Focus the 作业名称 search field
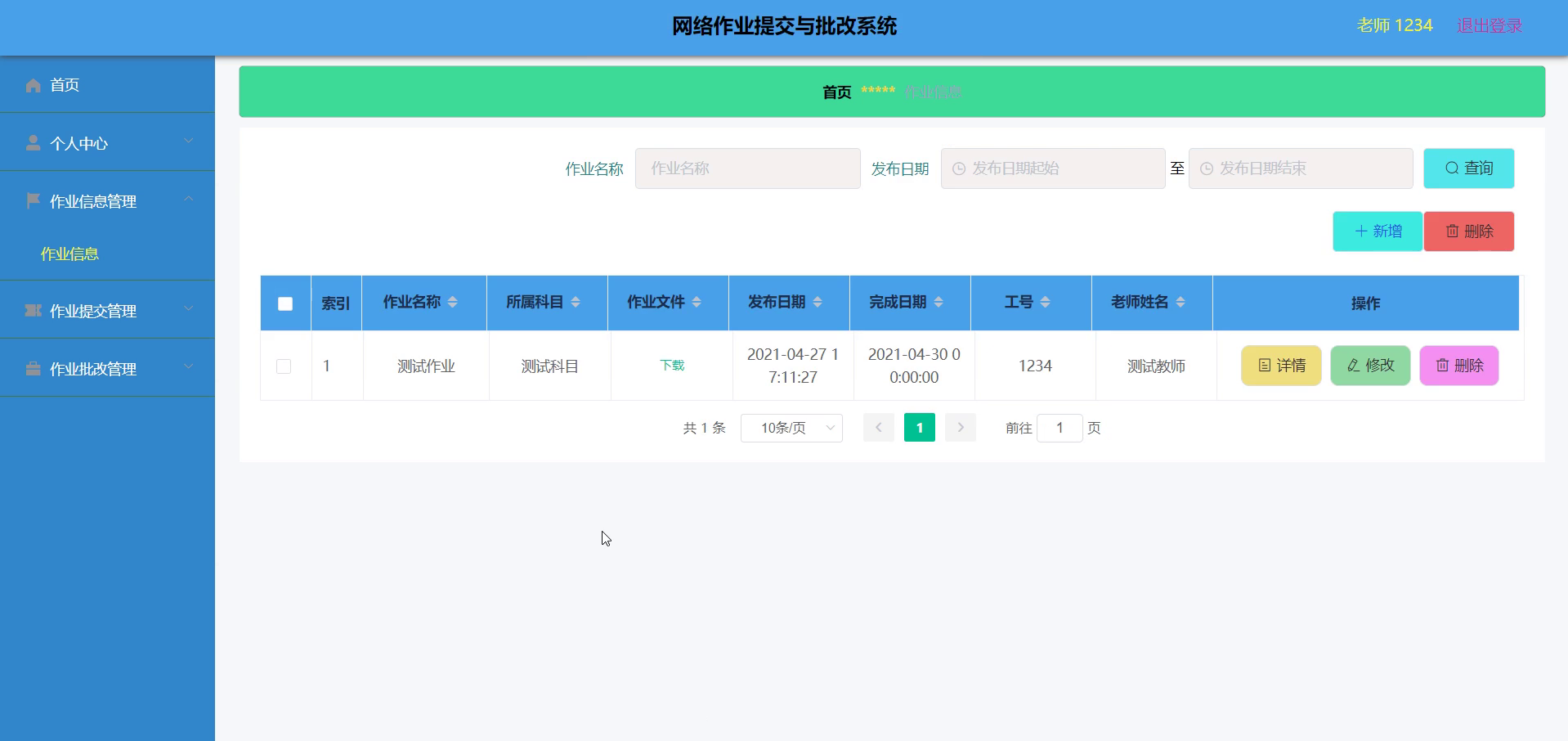Image resolution: width=1568 pixels, height=741 pixels. point(748,168)
